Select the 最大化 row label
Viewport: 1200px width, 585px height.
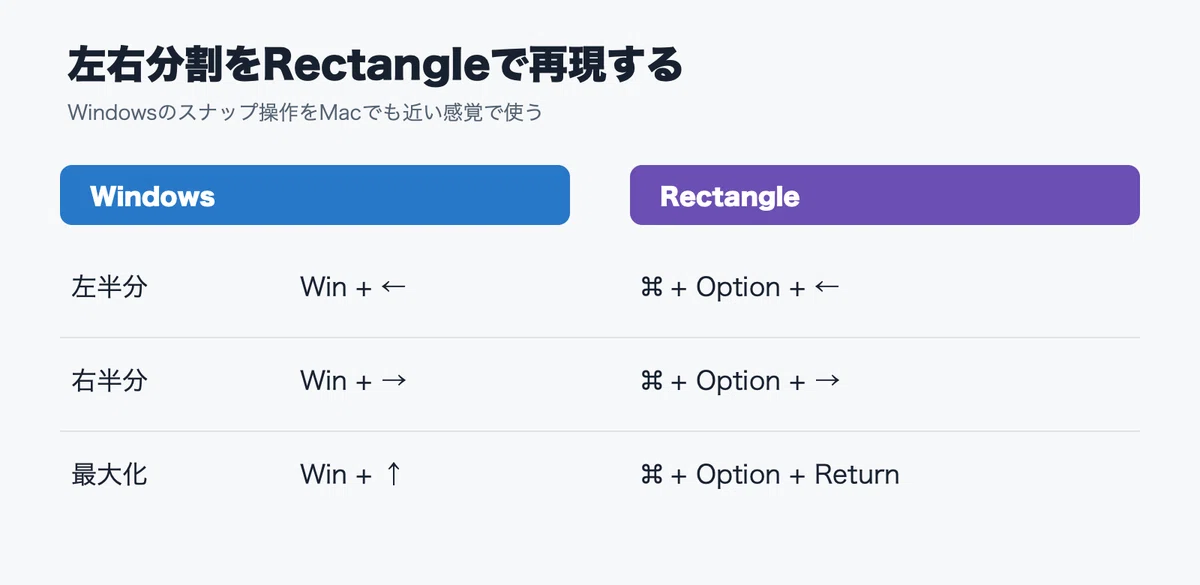coord(110,475)
